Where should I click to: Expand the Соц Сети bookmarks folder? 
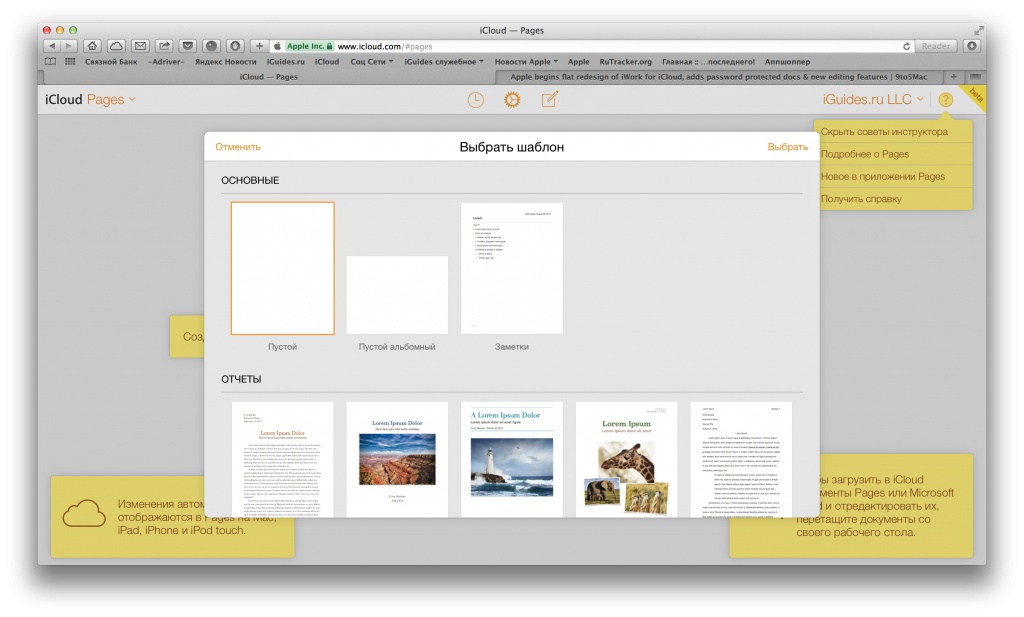pos(372,61)
